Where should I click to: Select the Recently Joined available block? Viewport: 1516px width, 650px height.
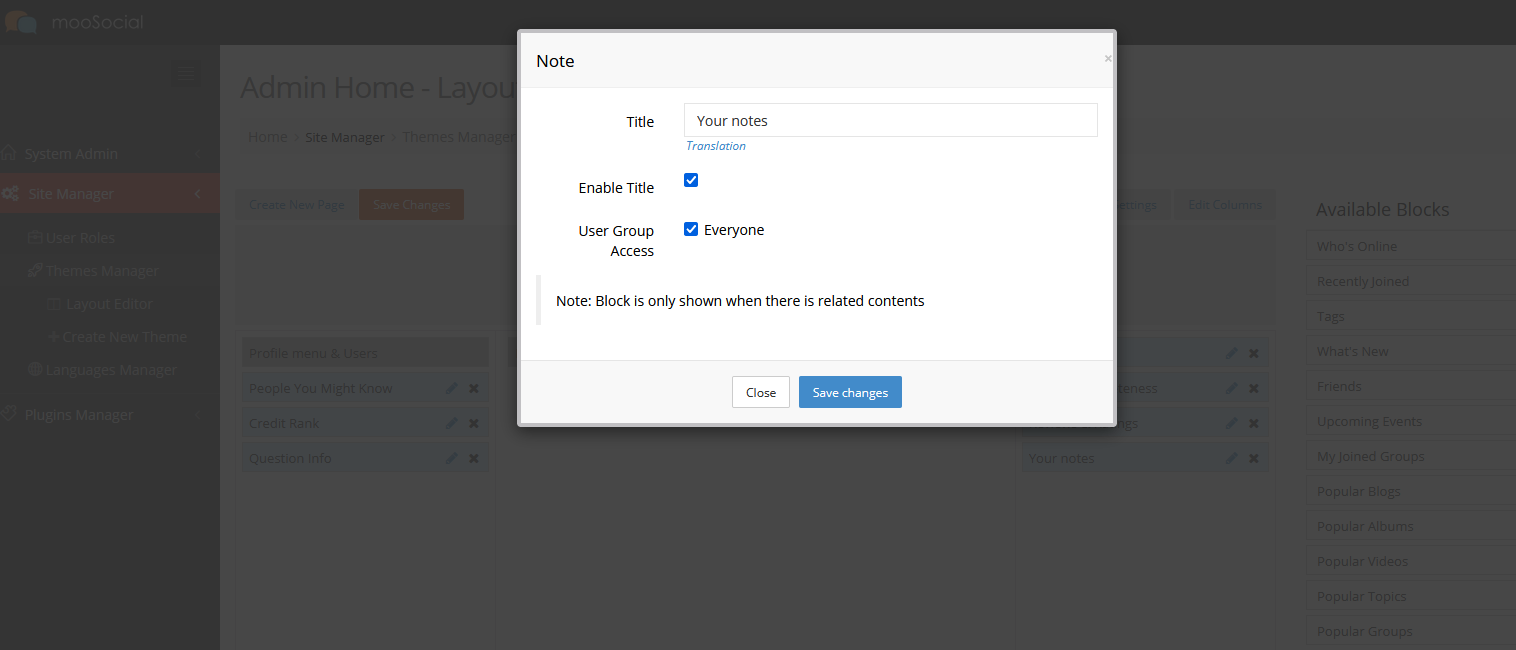point(1410,281)
